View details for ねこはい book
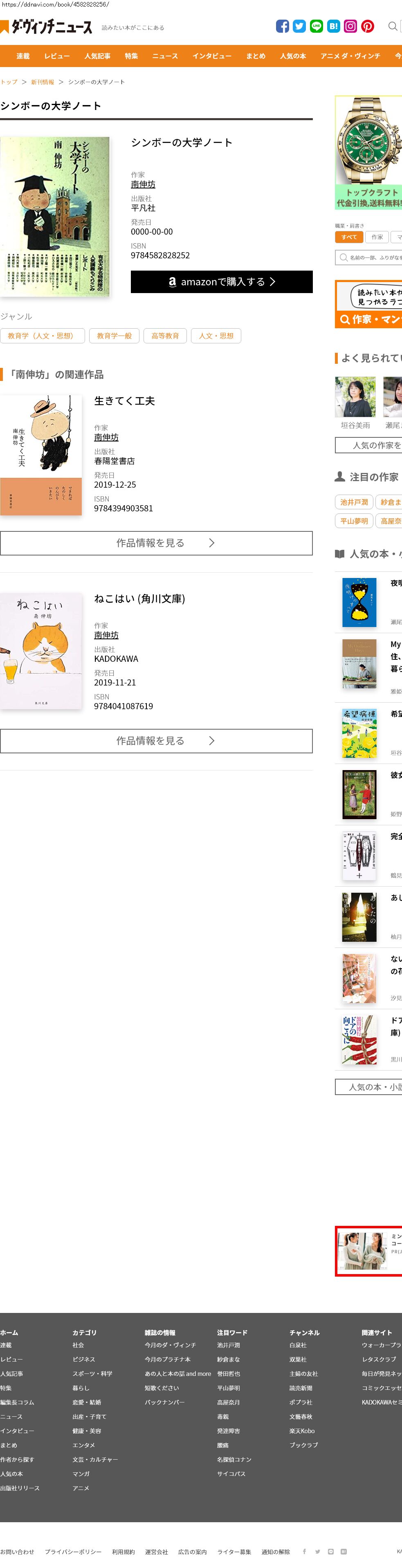 (x=157, y=741)
